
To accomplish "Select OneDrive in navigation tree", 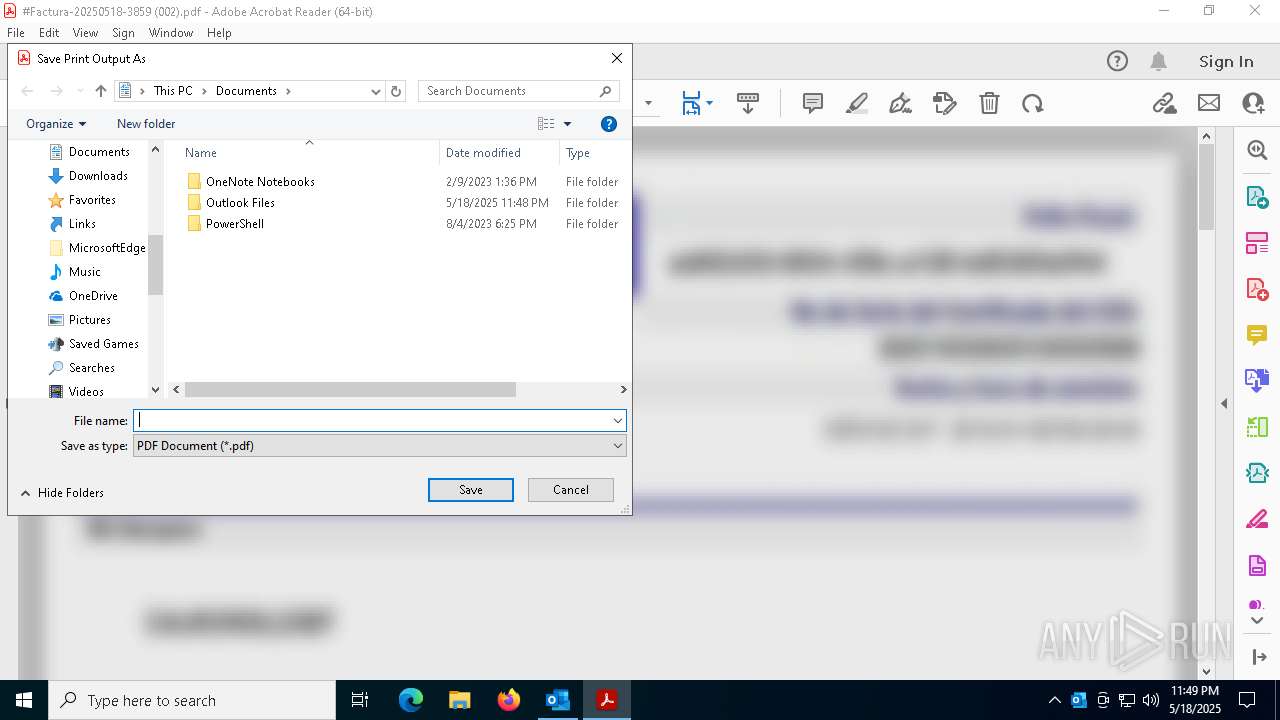I will click(93, 296).
